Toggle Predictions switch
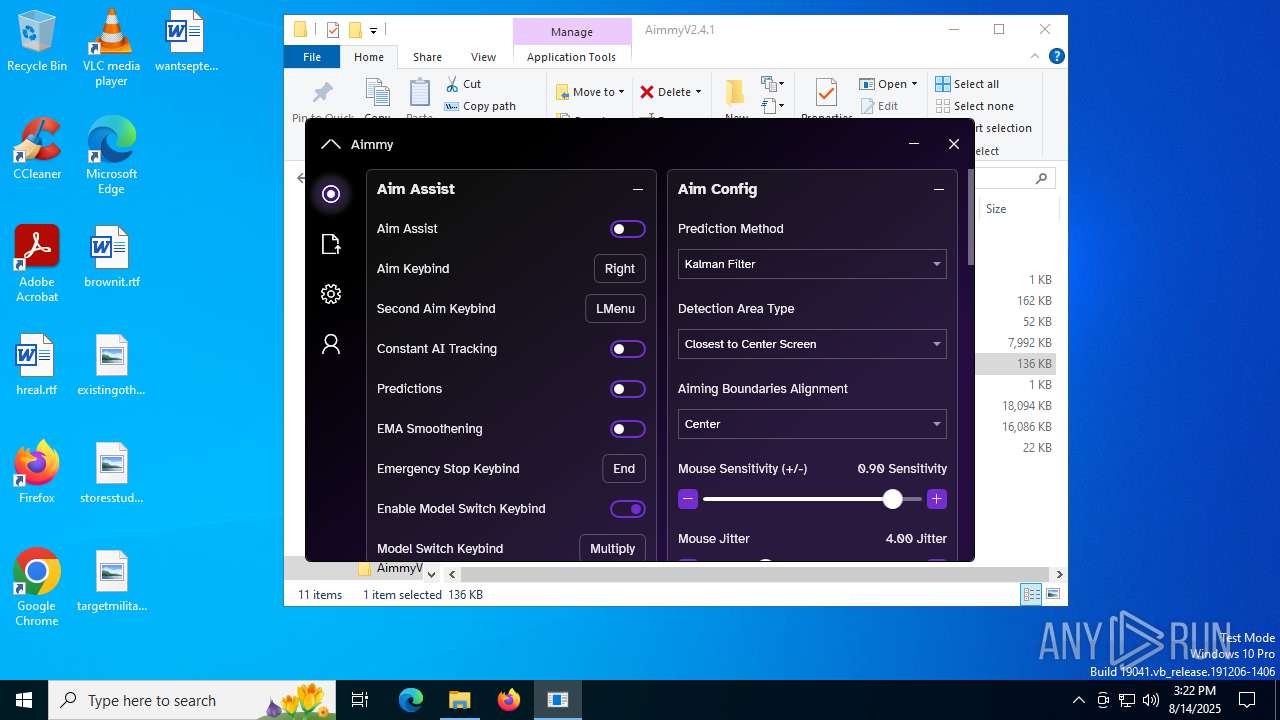This screenshot has width=1280, height=720. 628,389
